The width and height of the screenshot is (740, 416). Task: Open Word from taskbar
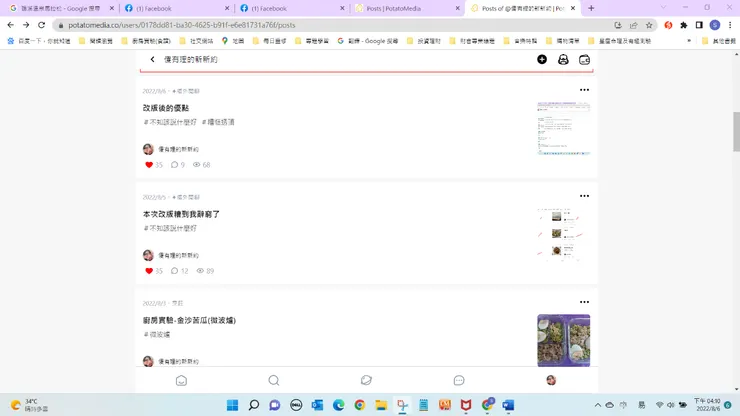coord(508,405)
